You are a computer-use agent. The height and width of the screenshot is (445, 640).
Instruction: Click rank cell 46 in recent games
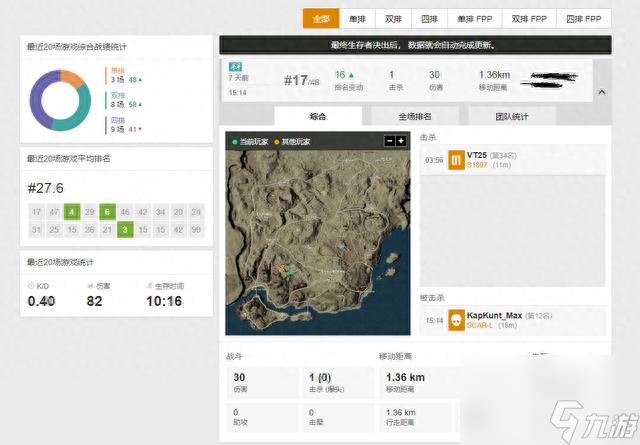[x=125, y=212]
